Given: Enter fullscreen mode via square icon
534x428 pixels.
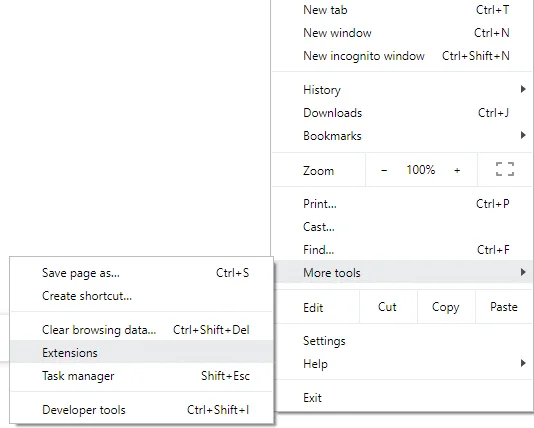Looking at the screenshot, I should (505, 169).
